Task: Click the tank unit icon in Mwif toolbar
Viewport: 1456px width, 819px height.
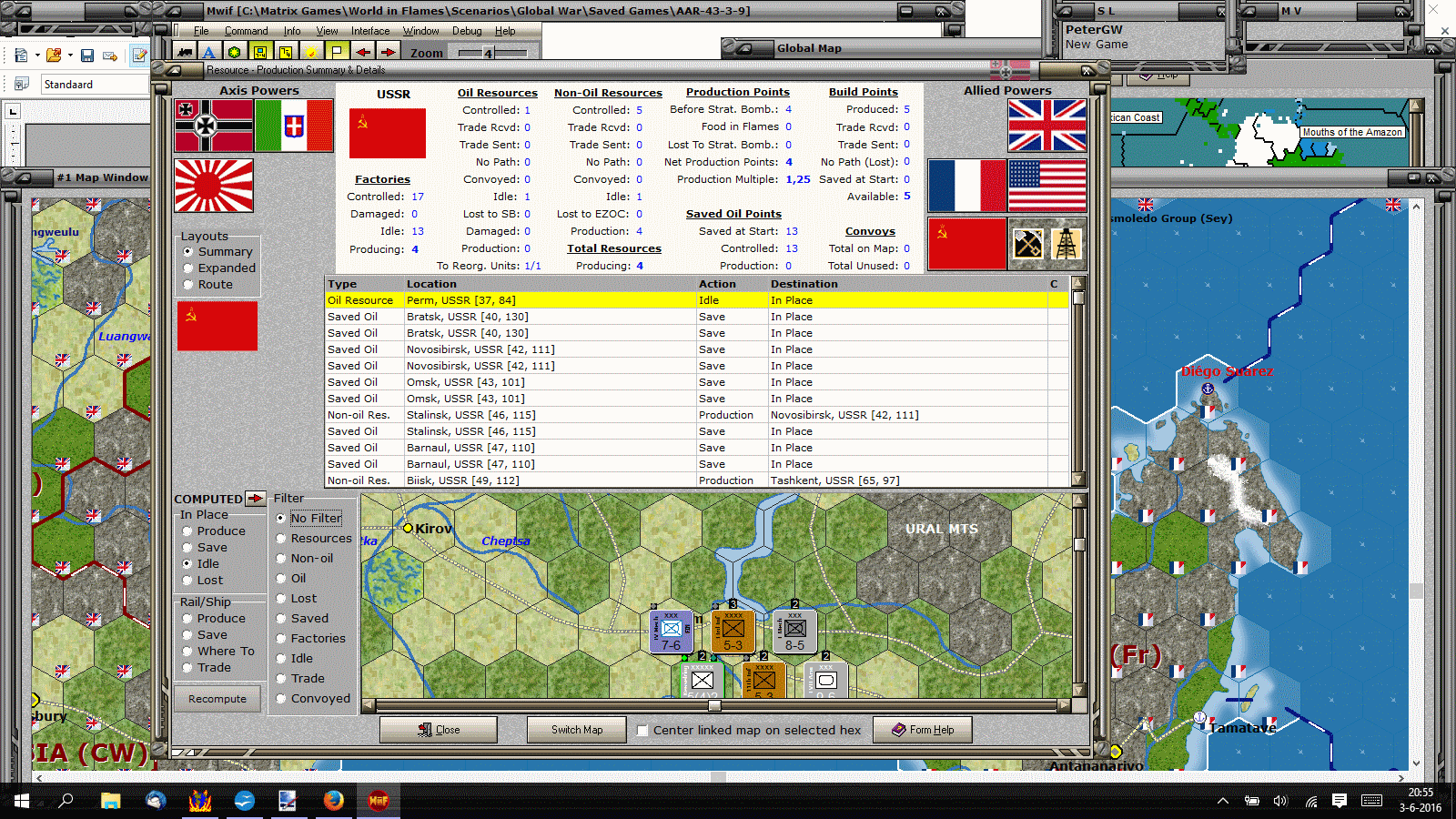Action: pos(186,52)
